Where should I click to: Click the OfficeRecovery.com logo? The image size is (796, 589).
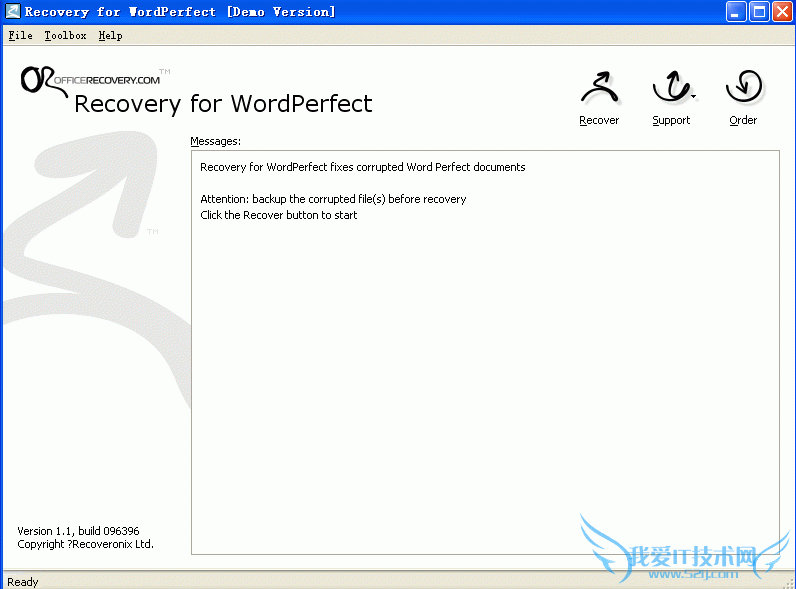pos(90,79)
